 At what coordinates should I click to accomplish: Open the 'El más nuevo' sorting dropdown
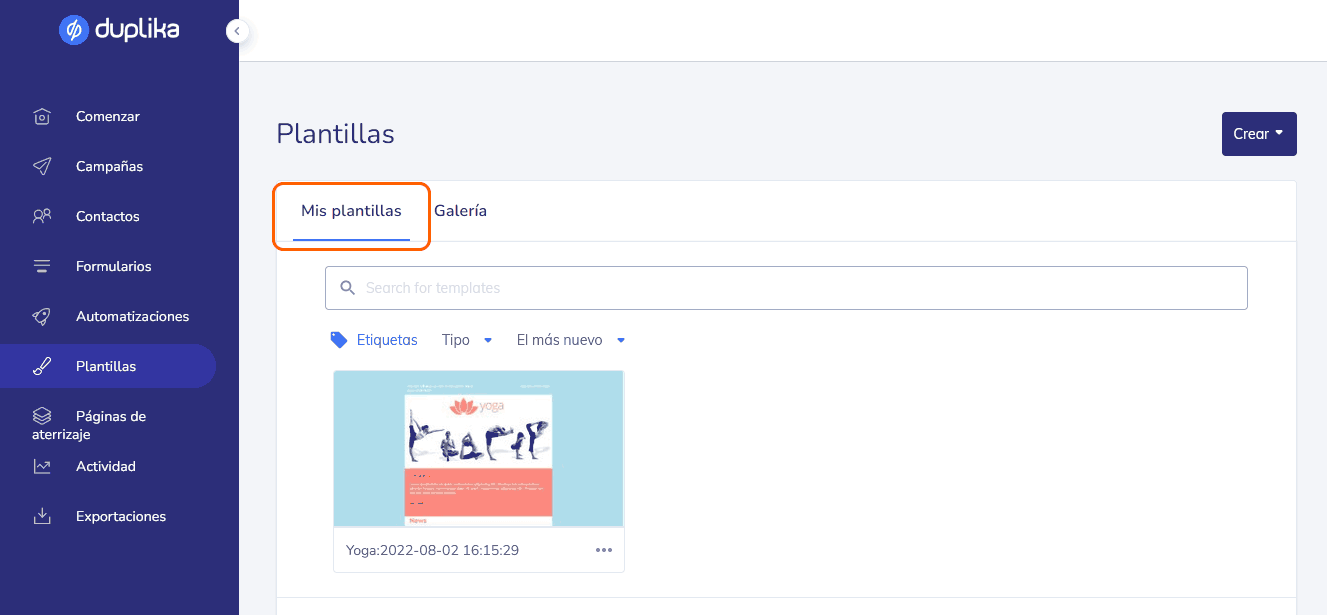point(571,340)
